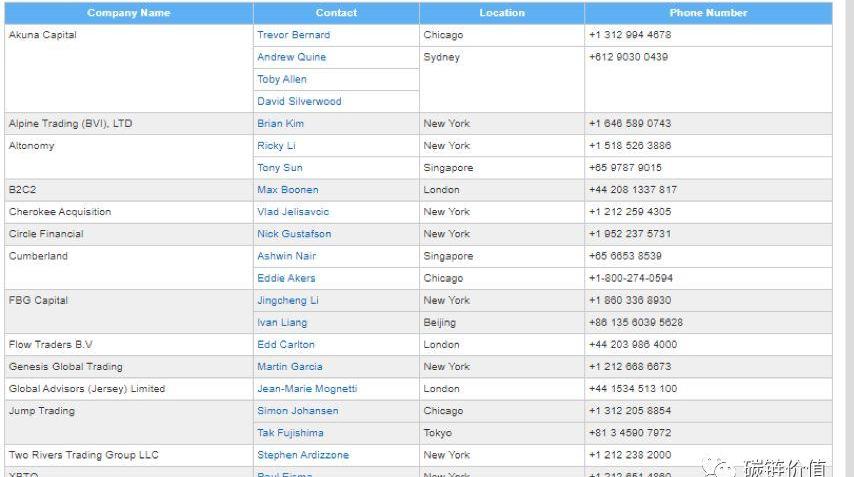This screenshot has height=477, width=854.
Task: Open Tony Sun contact link
Action: click(x=279, y=168)
